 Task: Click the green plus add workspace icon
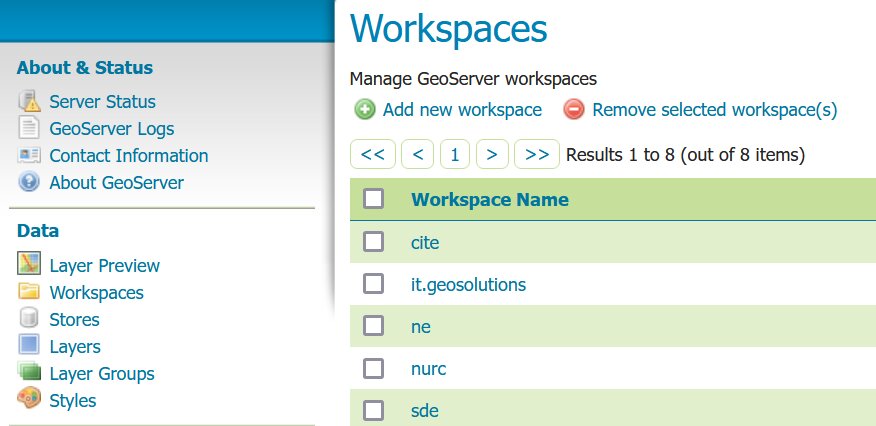point(365,109)
